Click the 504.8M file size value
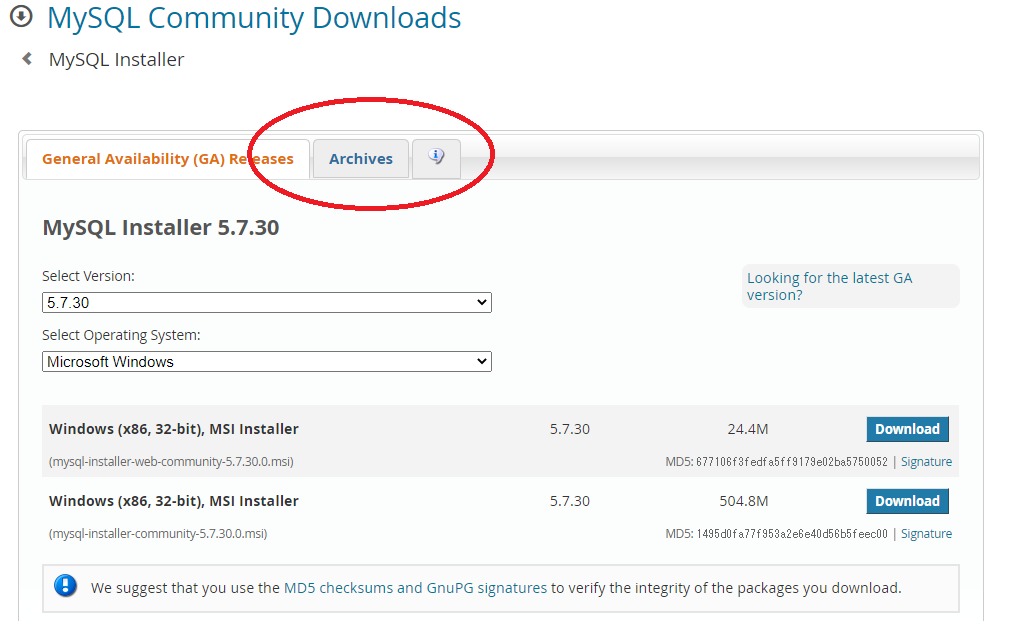Screen dimensions: 1025x621 744,501
